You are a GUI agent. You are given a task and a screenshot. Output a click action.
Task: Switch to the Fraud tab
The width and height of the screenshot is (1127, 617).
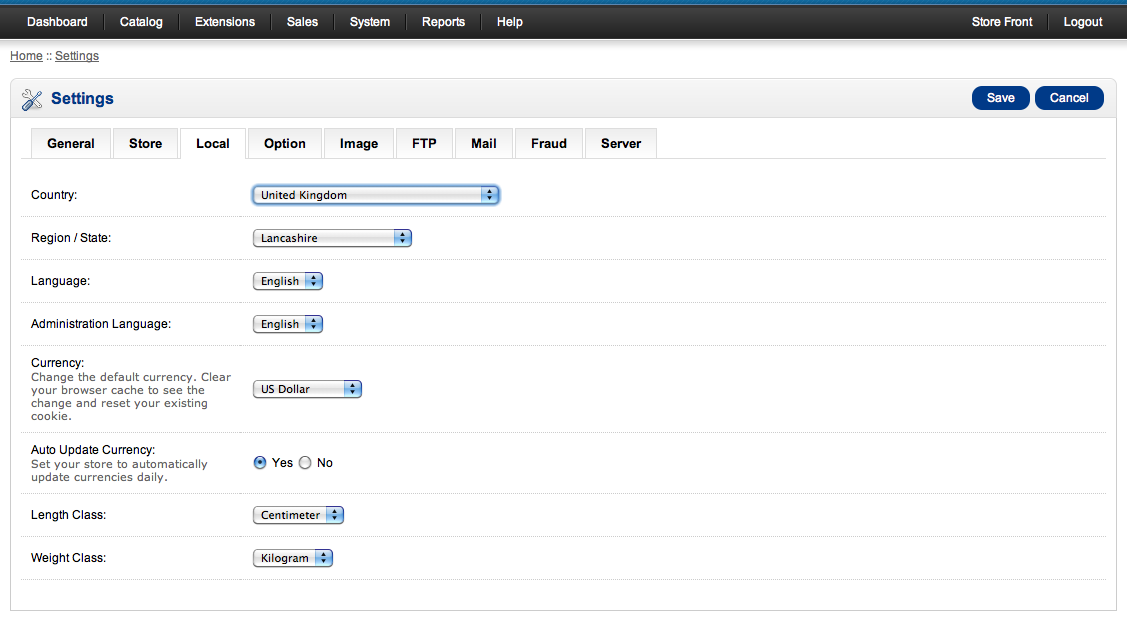(x=548, y=143)
